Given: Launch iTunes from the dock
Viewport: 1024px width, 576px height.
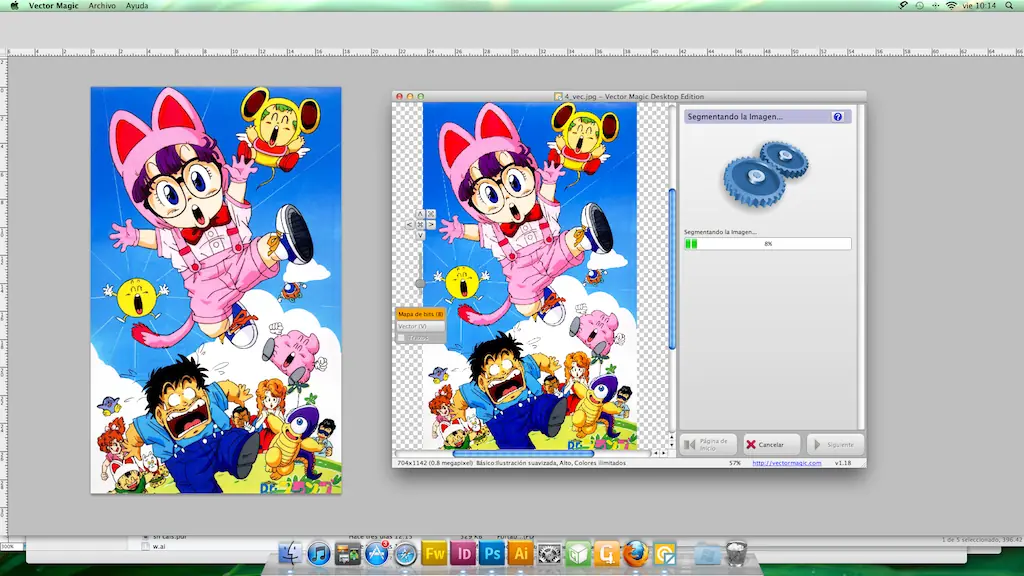Looking at the screenshot, I should pyautogui.click(x=319, y=554).
